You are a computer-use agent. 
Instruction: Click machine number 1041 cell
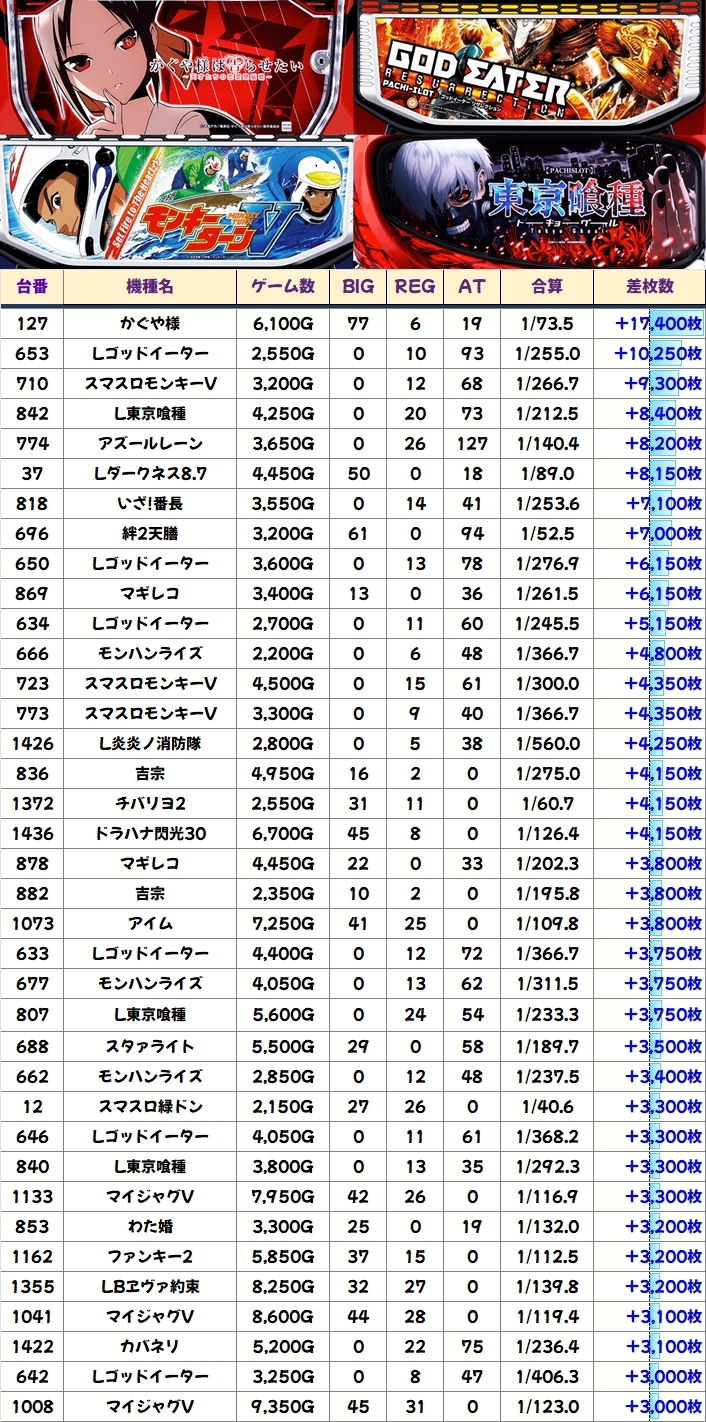(x=32, y=1316)
